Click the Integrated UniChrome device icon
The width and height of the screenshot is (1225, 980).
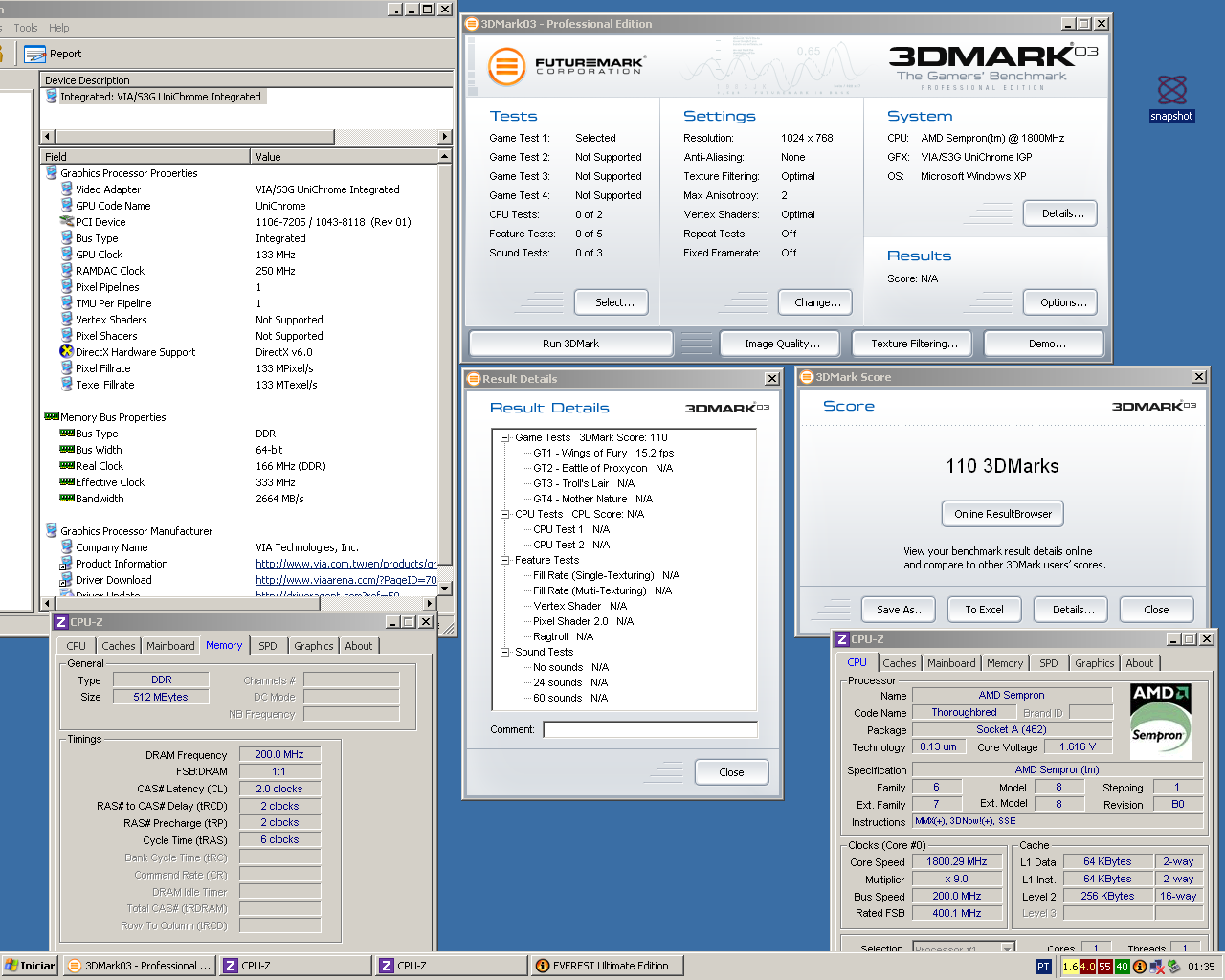[52, 97]
